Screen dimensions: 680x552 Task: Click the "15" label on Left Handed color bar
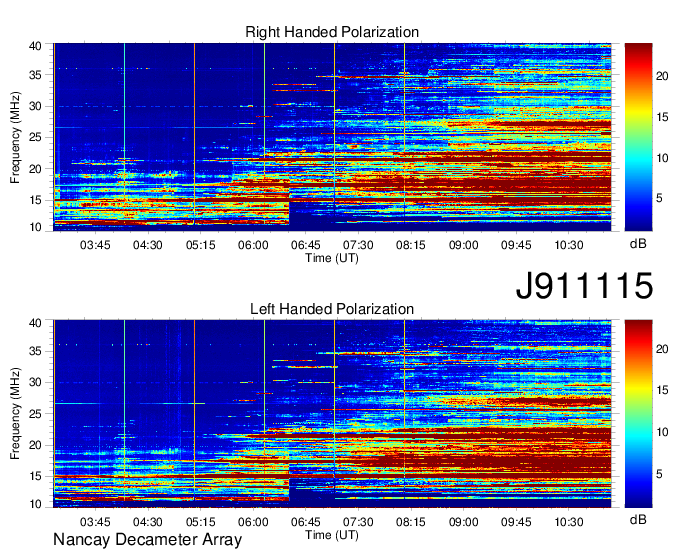click(x=662, y=390)
